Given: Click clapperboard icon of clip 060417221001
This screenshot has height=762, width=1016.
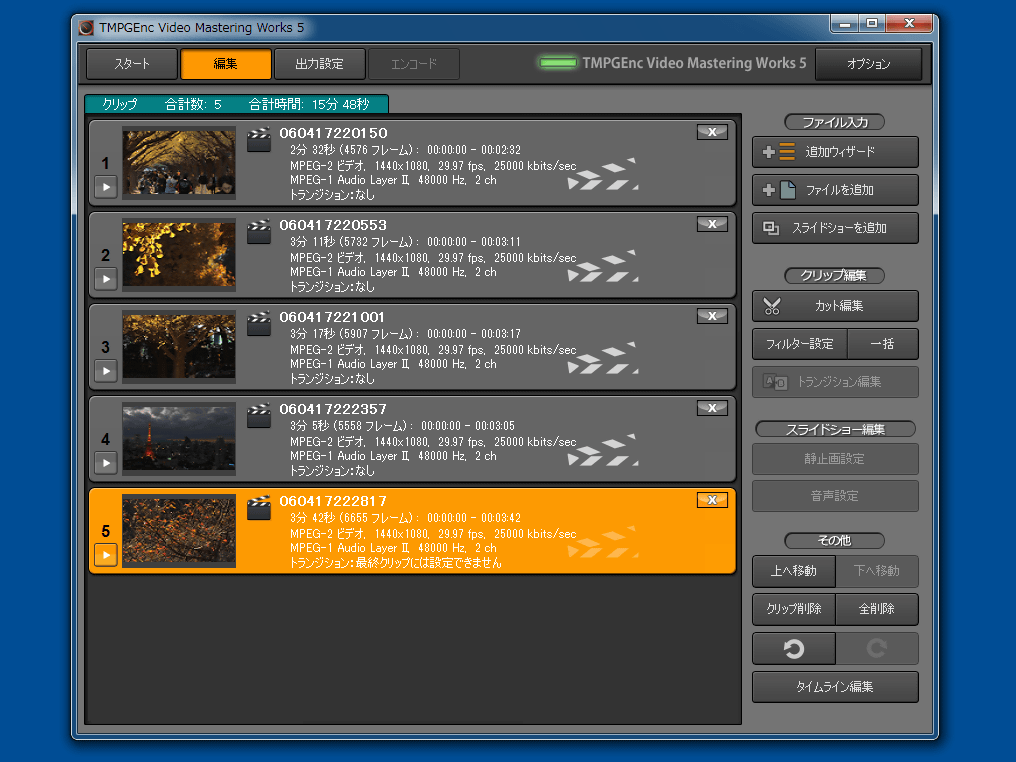Looking at the screenshot, I should click(259, 324).
